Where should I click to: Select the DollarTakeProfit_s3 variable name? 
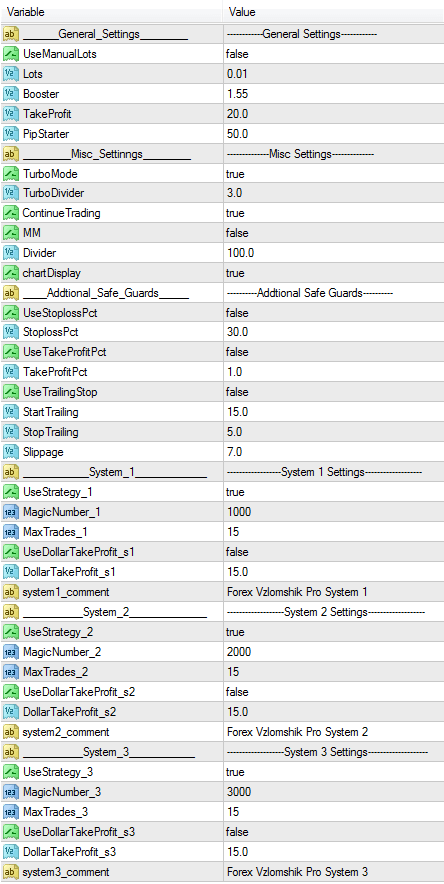(70, 852)
